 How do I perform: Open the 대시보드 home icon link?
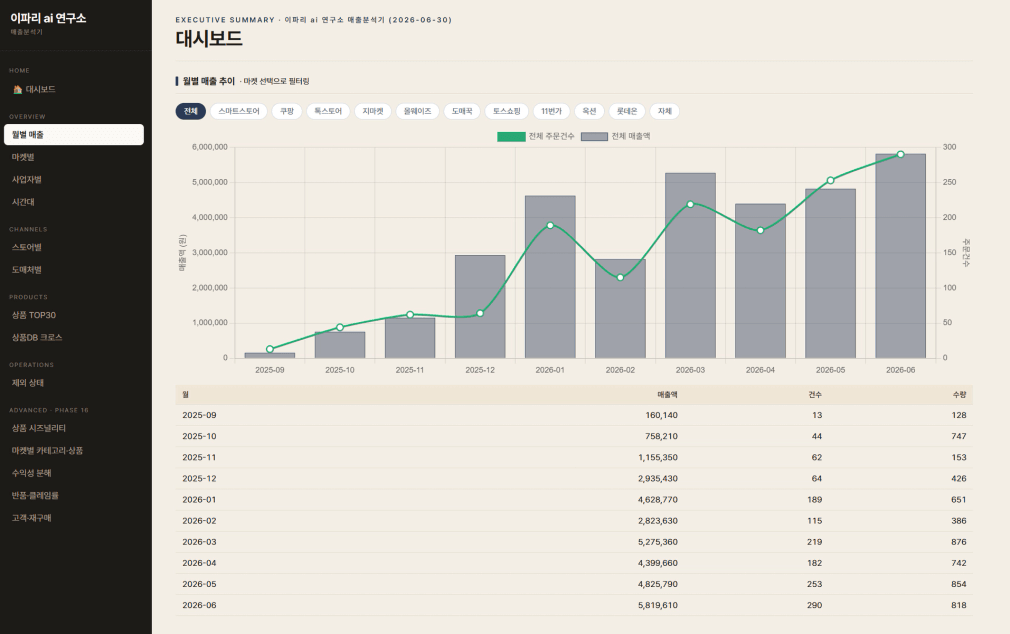(35, 90)
